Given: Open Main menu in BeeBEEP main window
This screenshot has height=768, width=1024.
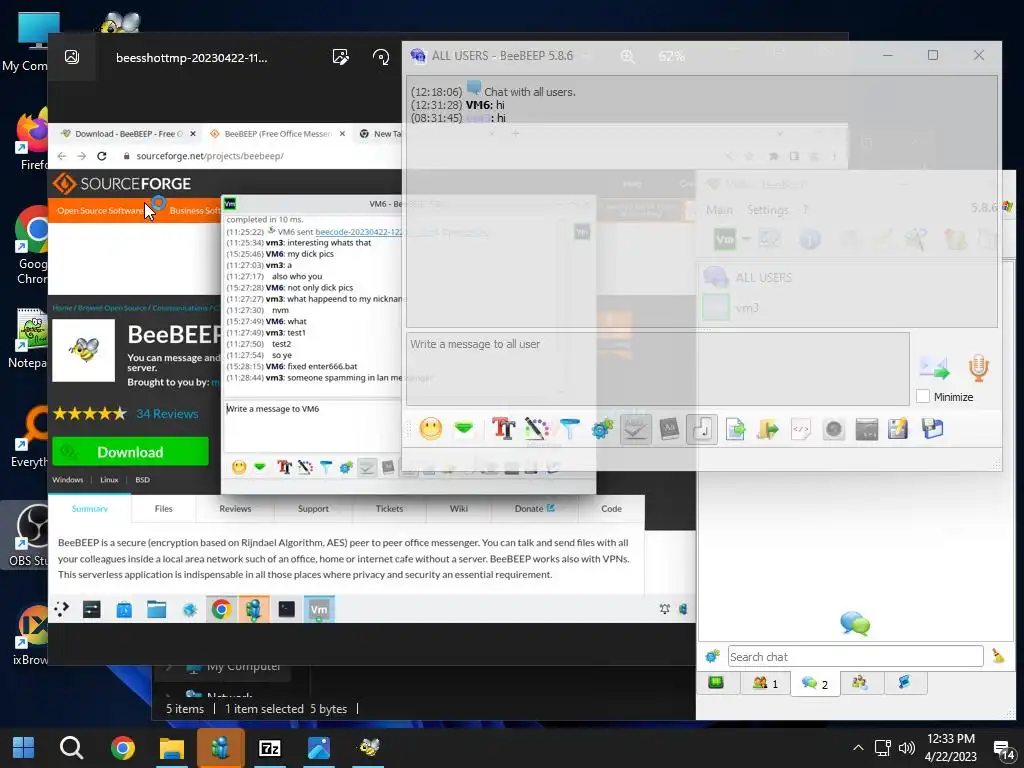Looking at the screenshot, I should point(719,210).
